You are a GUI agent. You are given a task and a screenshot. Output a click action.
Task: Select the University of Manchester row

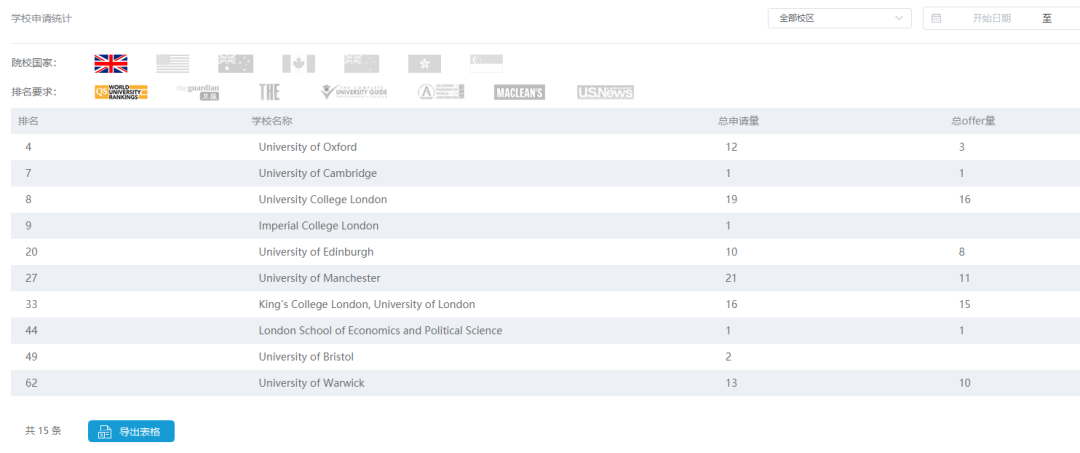(546, 278)
